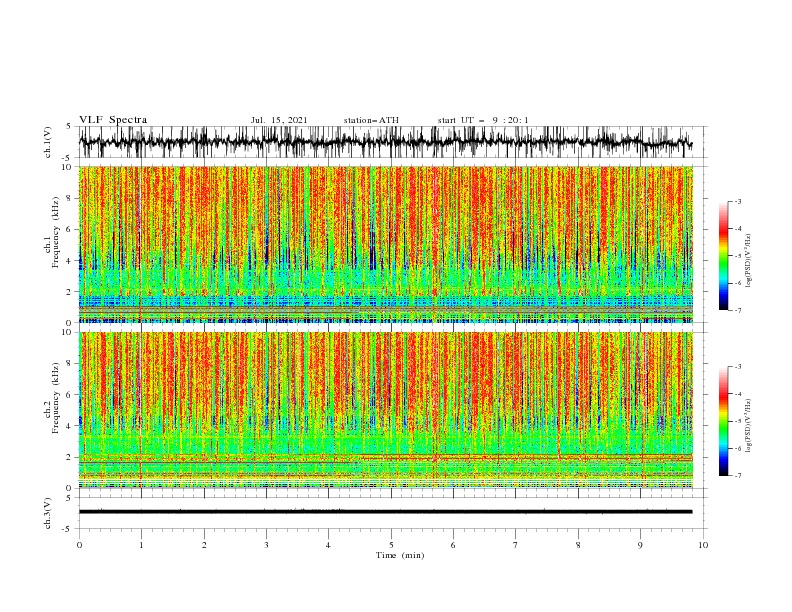
Task: Click the "6" tick on the time axis
Action: [x=453, y=545]
